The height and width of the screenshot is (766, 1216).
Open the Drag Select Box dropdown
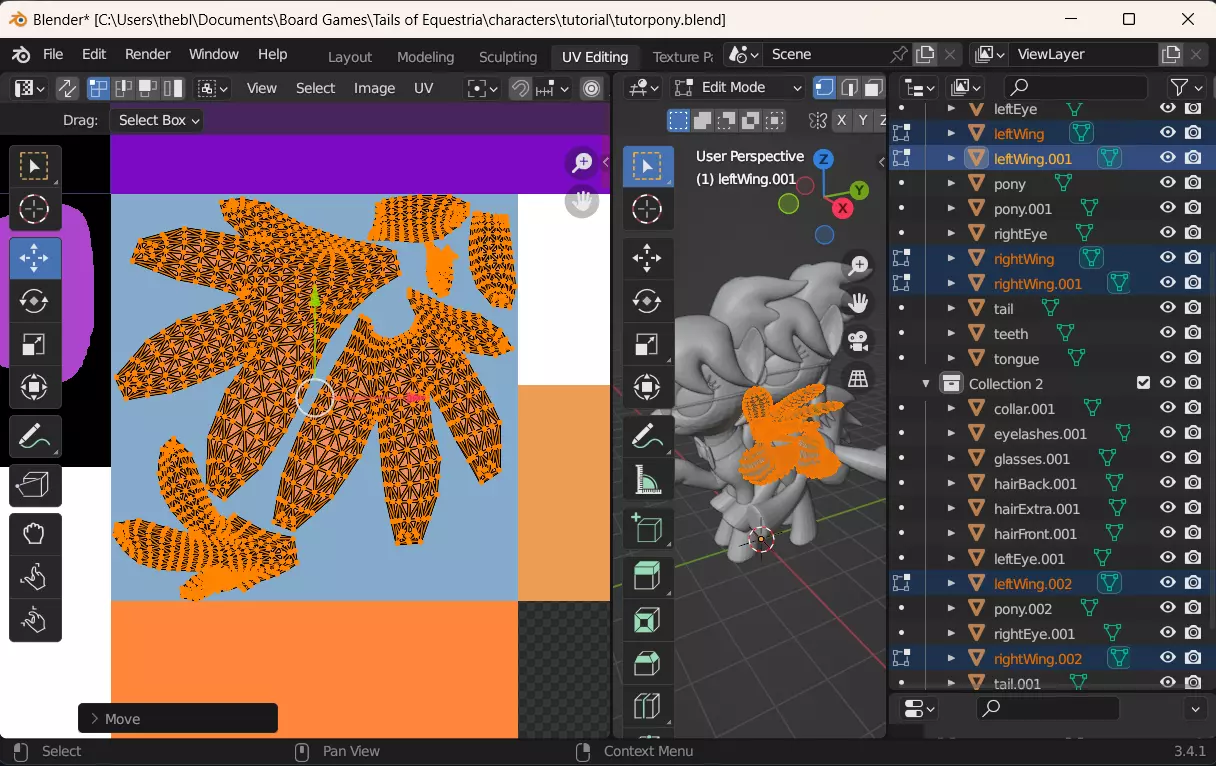(157, 120)
